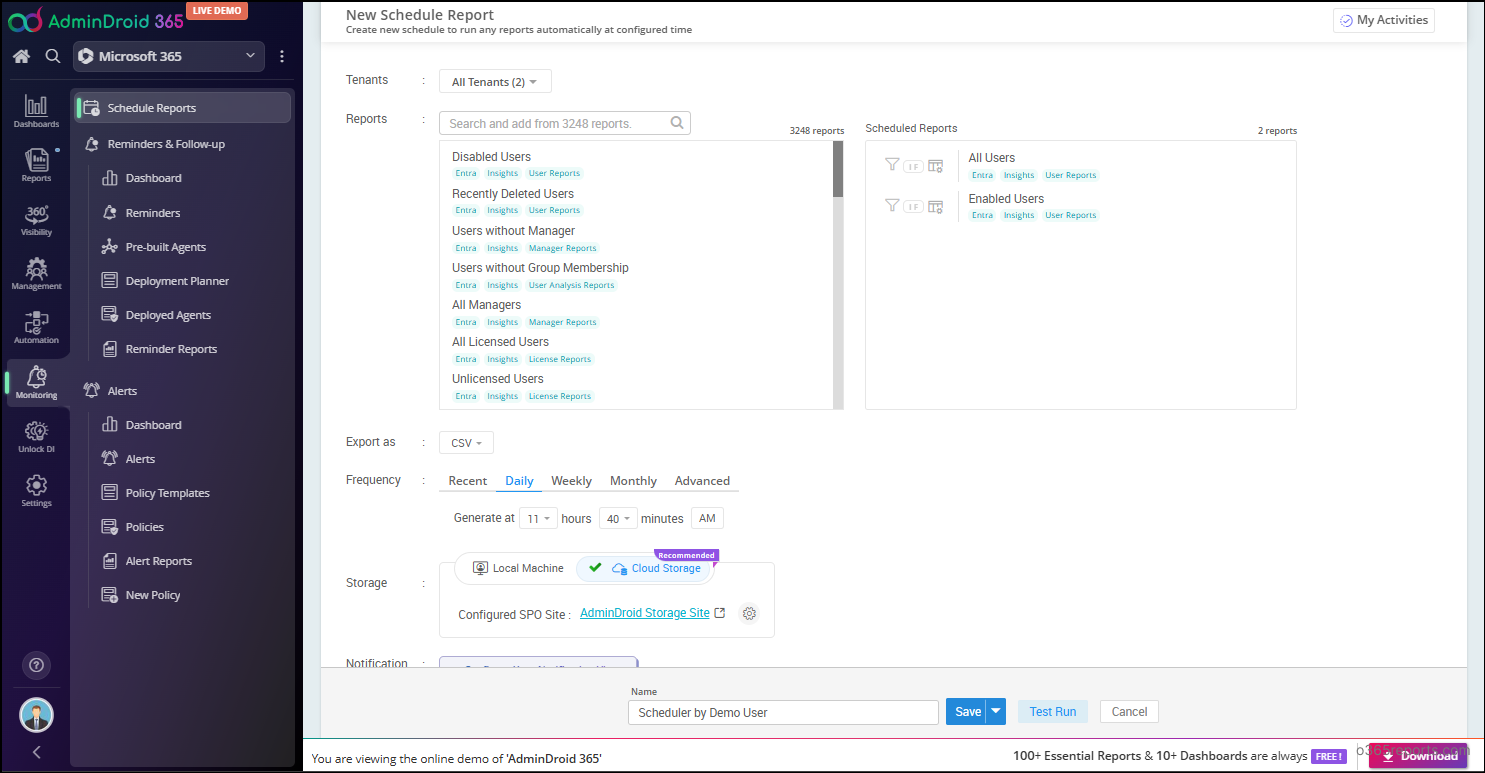Viewport: 1485px width, 773px height.
Task: Open the Settings gear in left rail
Action: (x=36, y=491)
